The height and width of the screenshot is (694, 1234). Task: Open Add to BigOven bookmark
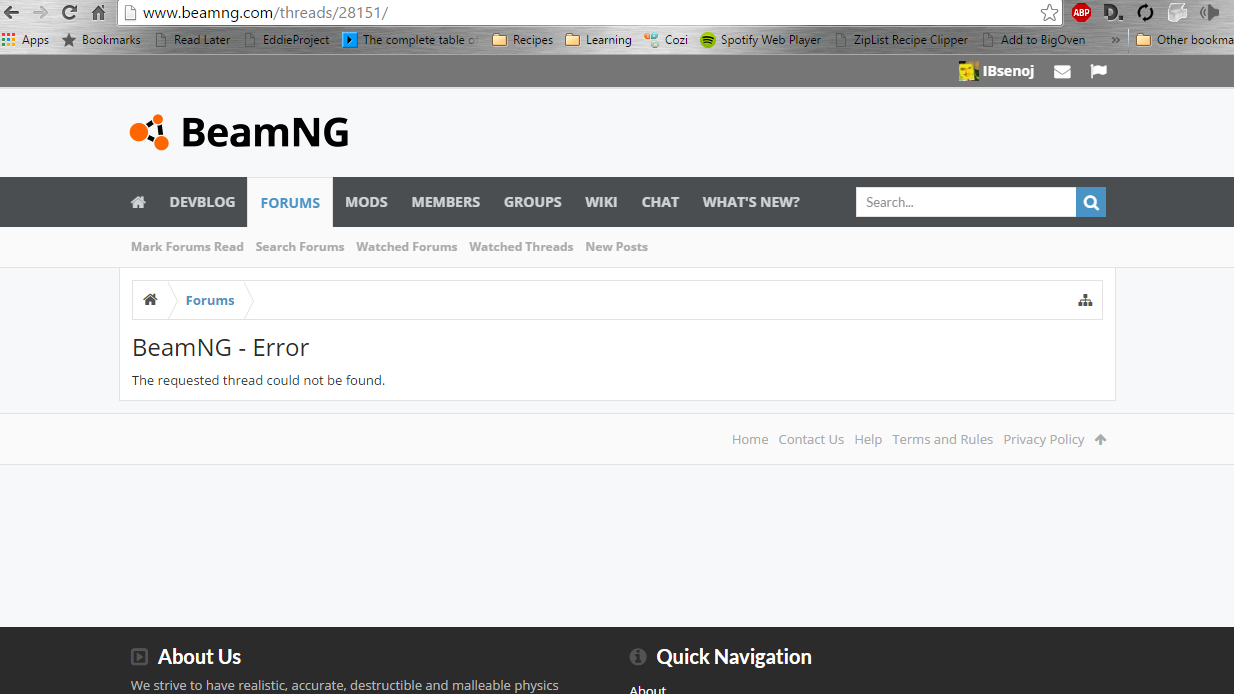tap(1033, 40)
